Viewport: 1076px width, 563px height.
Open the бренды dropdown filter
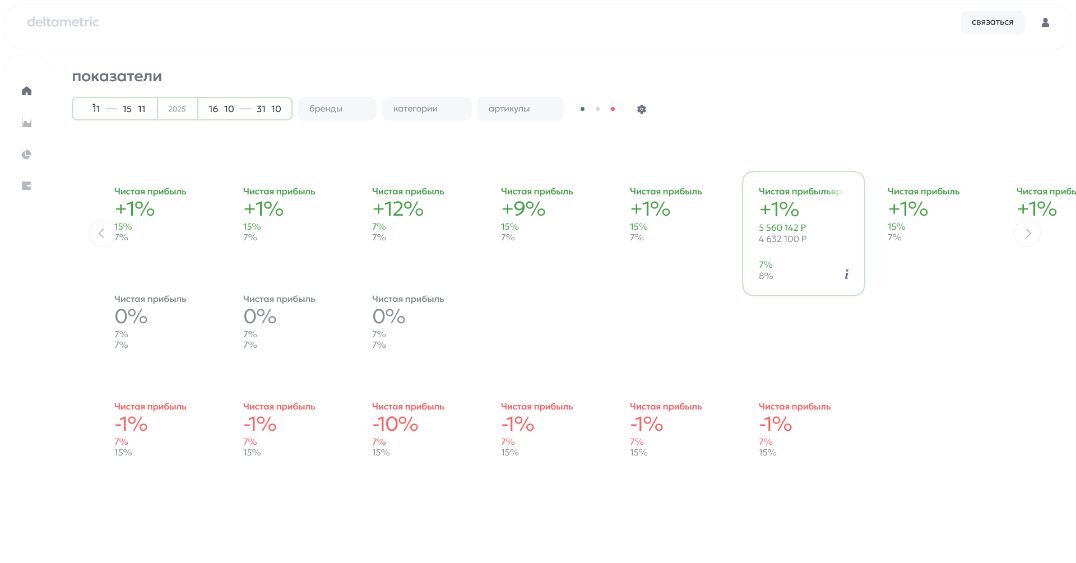click(337, 108)
